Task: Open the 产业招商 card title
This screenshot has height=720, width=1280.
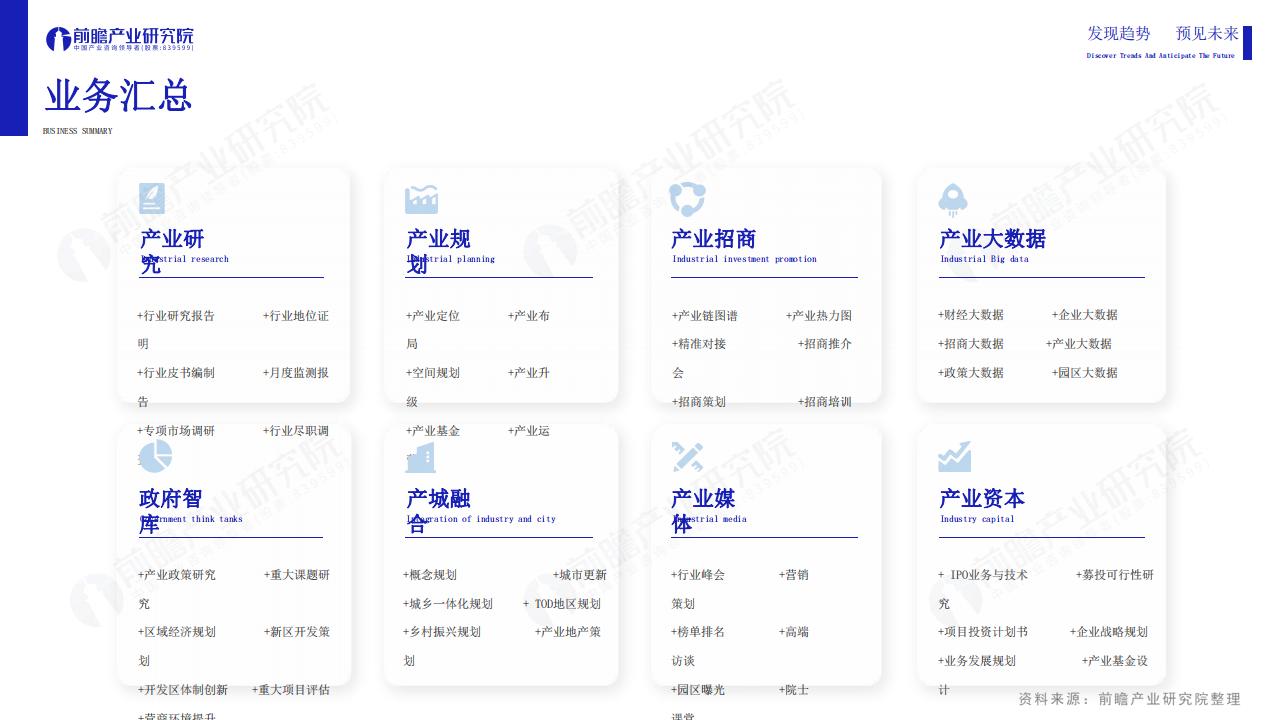Action: [713, 239]
